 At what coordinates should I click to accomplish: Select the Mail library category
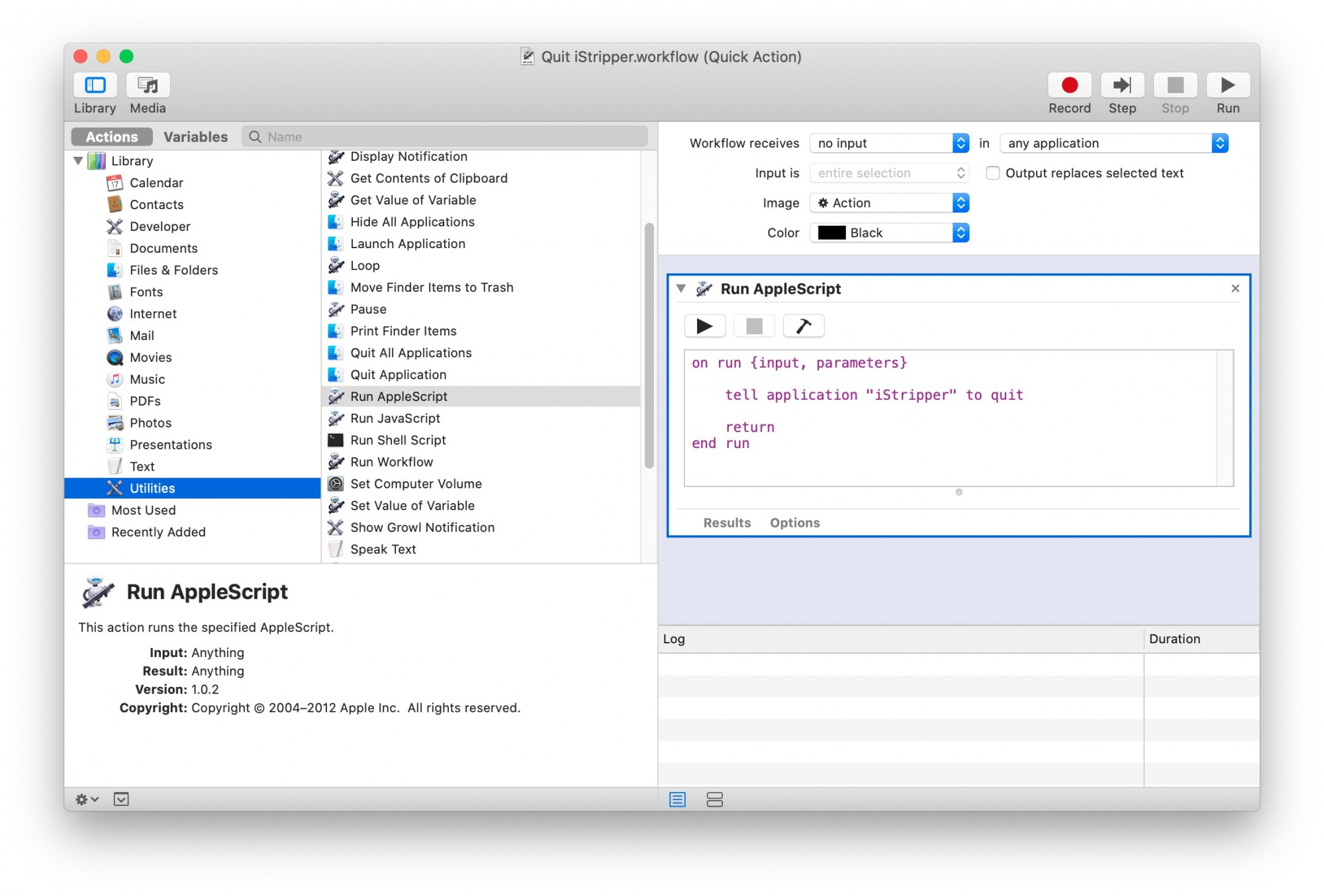pos(142,336)
